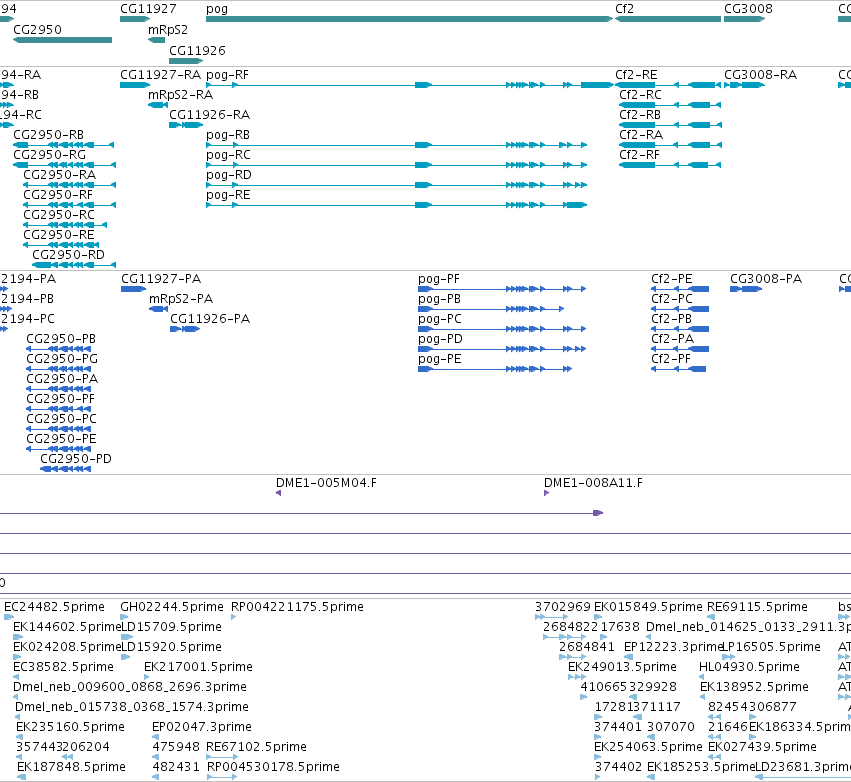Viewport: 851px width, 782px height.
Task: Select the Cf2-RB transcript label
Action: tap(640, 115)
